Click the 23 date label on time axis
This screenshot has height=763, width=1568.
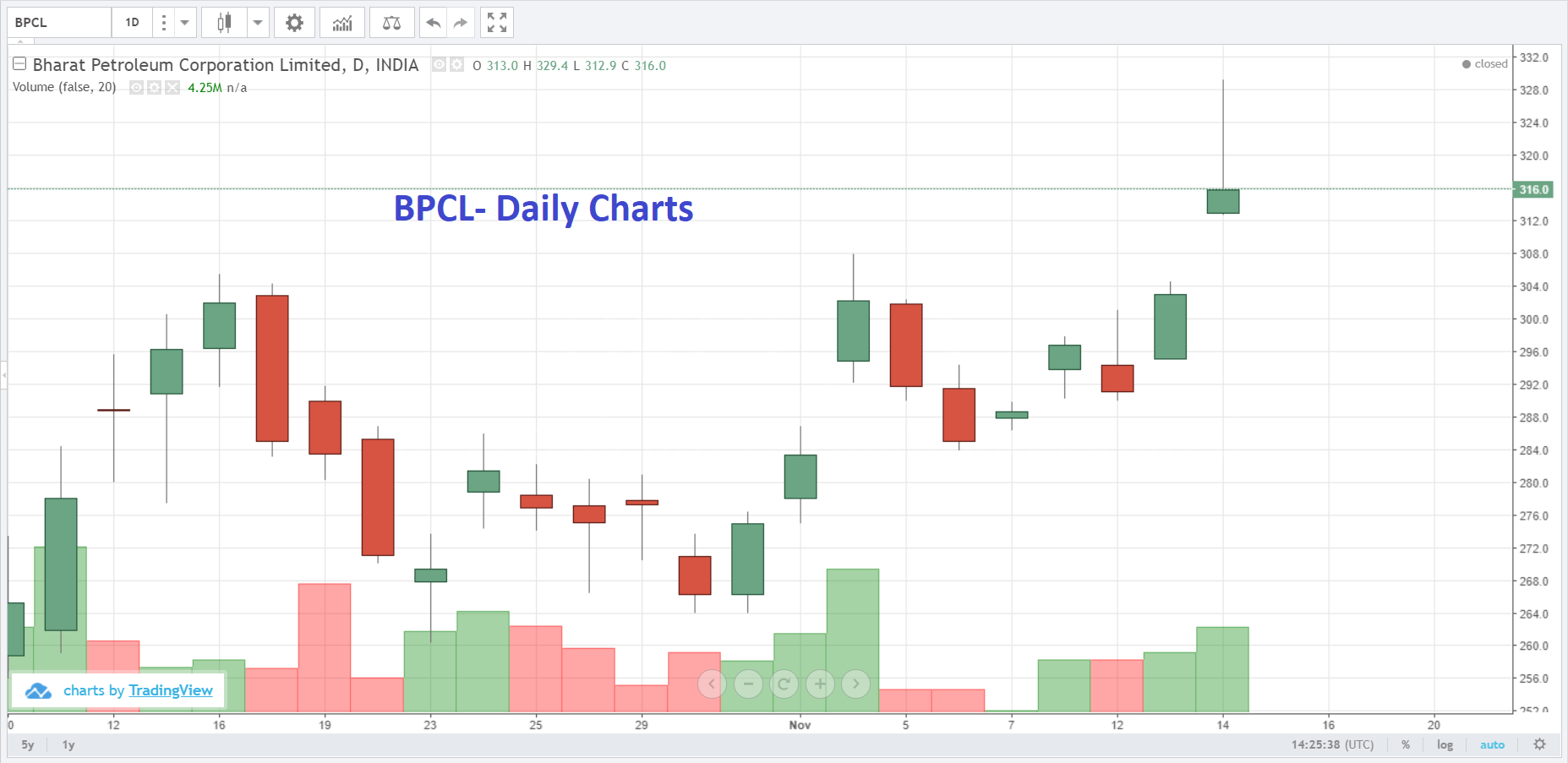(x=430, y=725)
